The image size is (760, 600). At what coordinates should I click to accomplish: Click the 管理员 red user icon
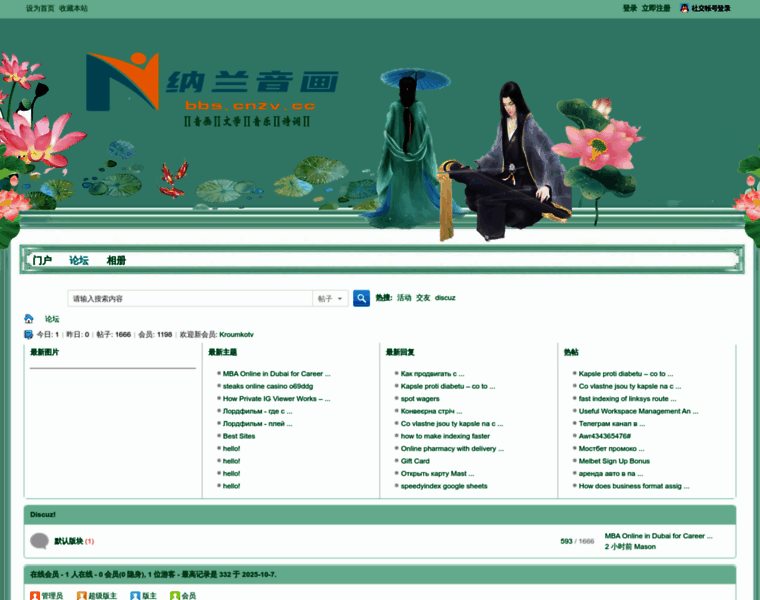(x=34, y=596)
